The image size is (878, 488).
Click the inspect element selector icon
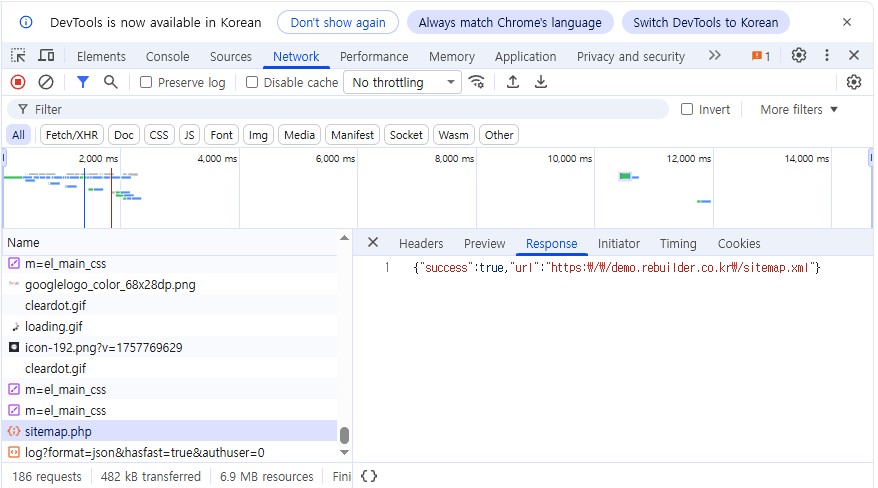click(x=19, y=56)
